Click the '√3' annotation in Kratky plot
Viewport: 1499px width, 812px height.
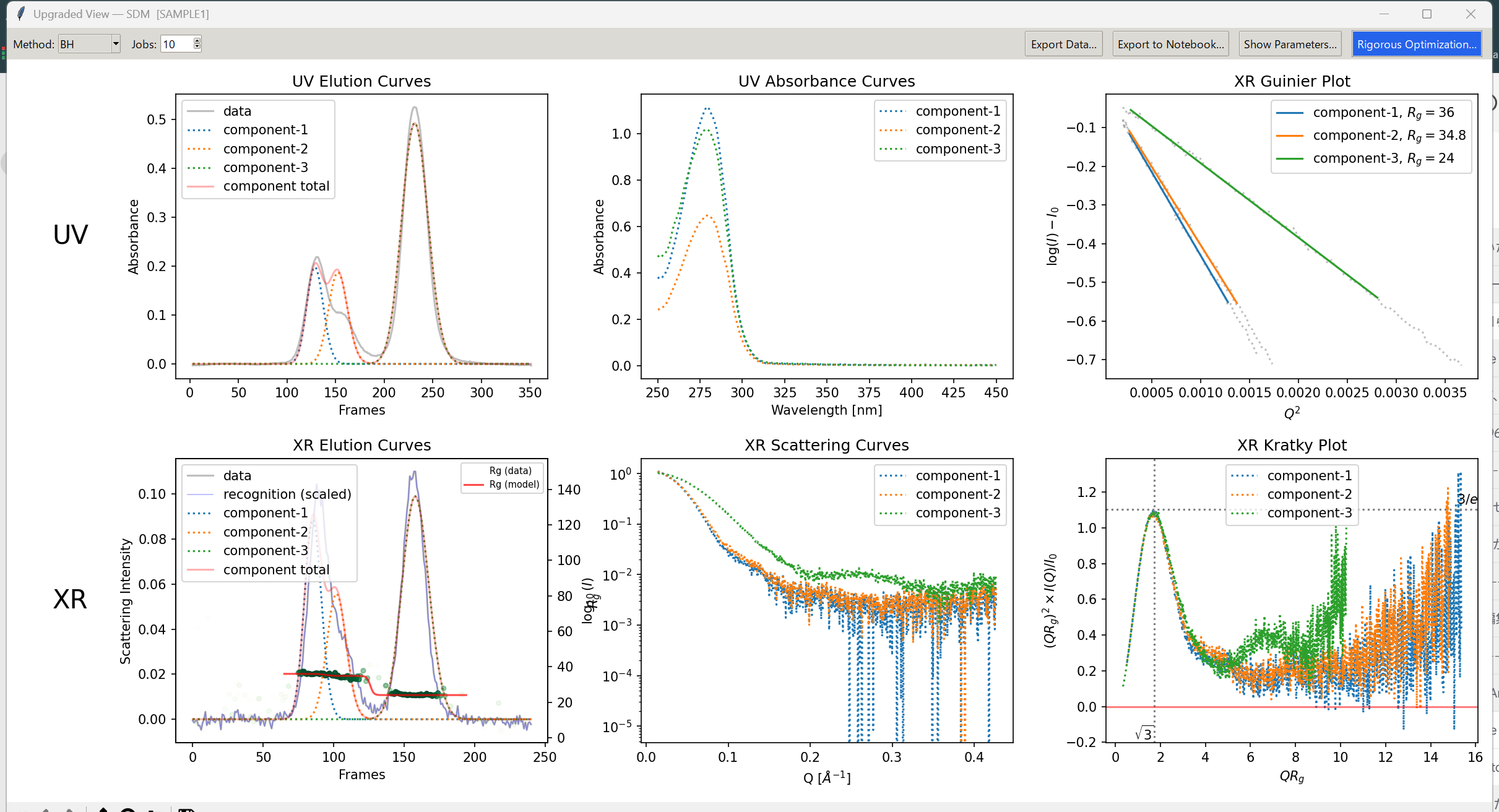point(1144,733)
